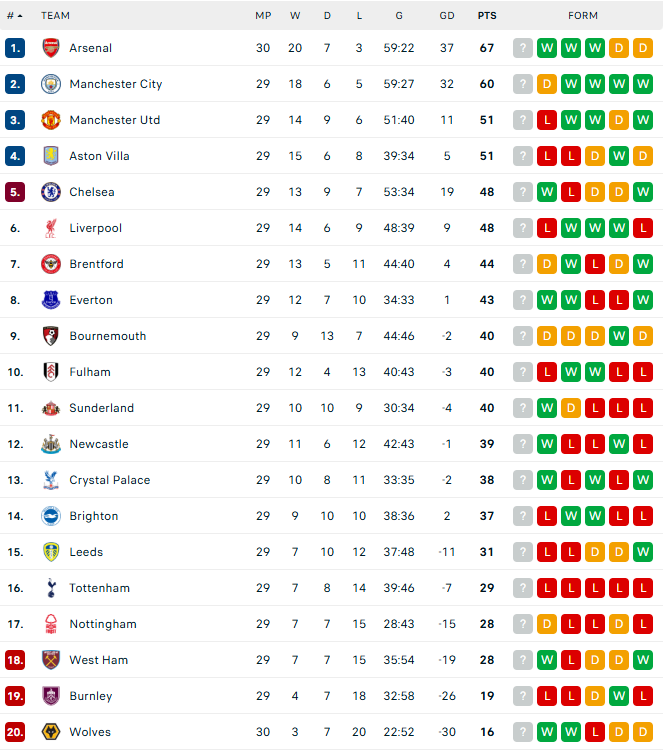The image size is (663, 751).
Task: Click the Wolves club badge
Action: pos(51,732)
